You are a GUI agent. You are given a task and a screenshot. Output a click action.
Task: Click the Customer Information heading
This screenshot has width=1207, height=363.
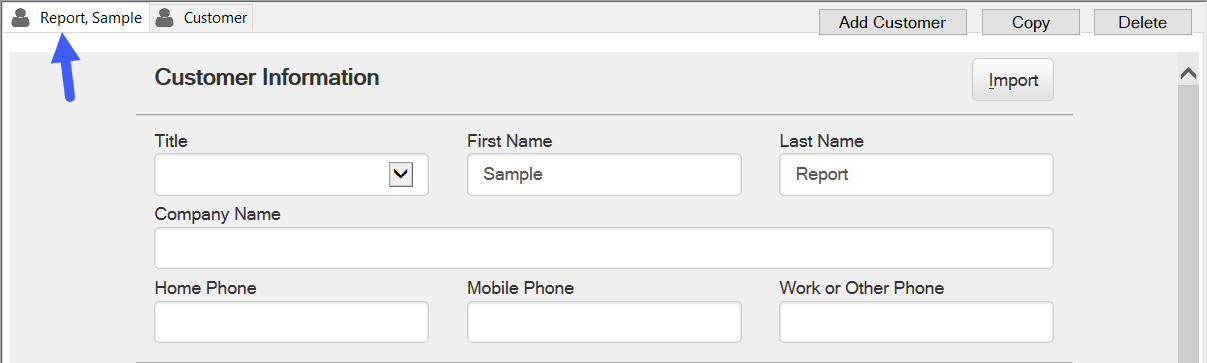267,77
